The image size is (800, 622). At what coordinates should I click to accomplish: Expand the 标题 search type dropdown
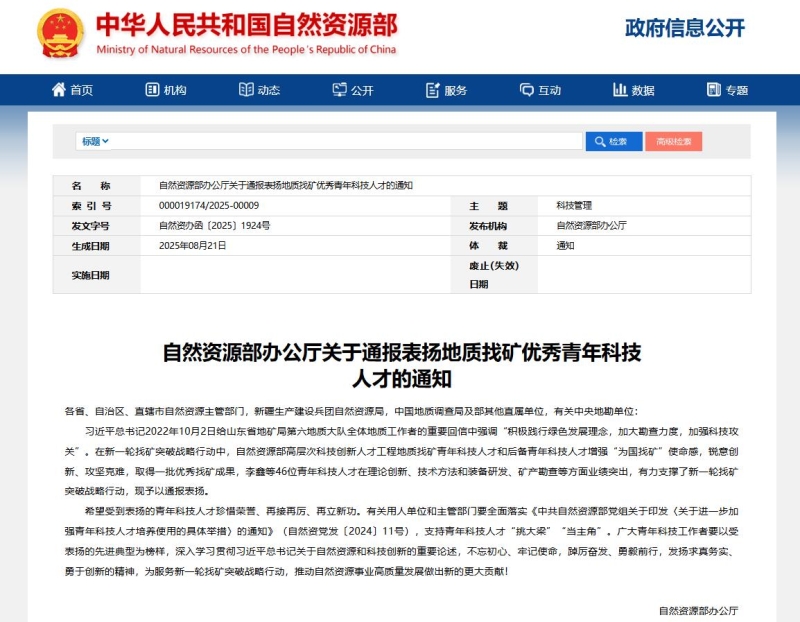tap(95, 141)
